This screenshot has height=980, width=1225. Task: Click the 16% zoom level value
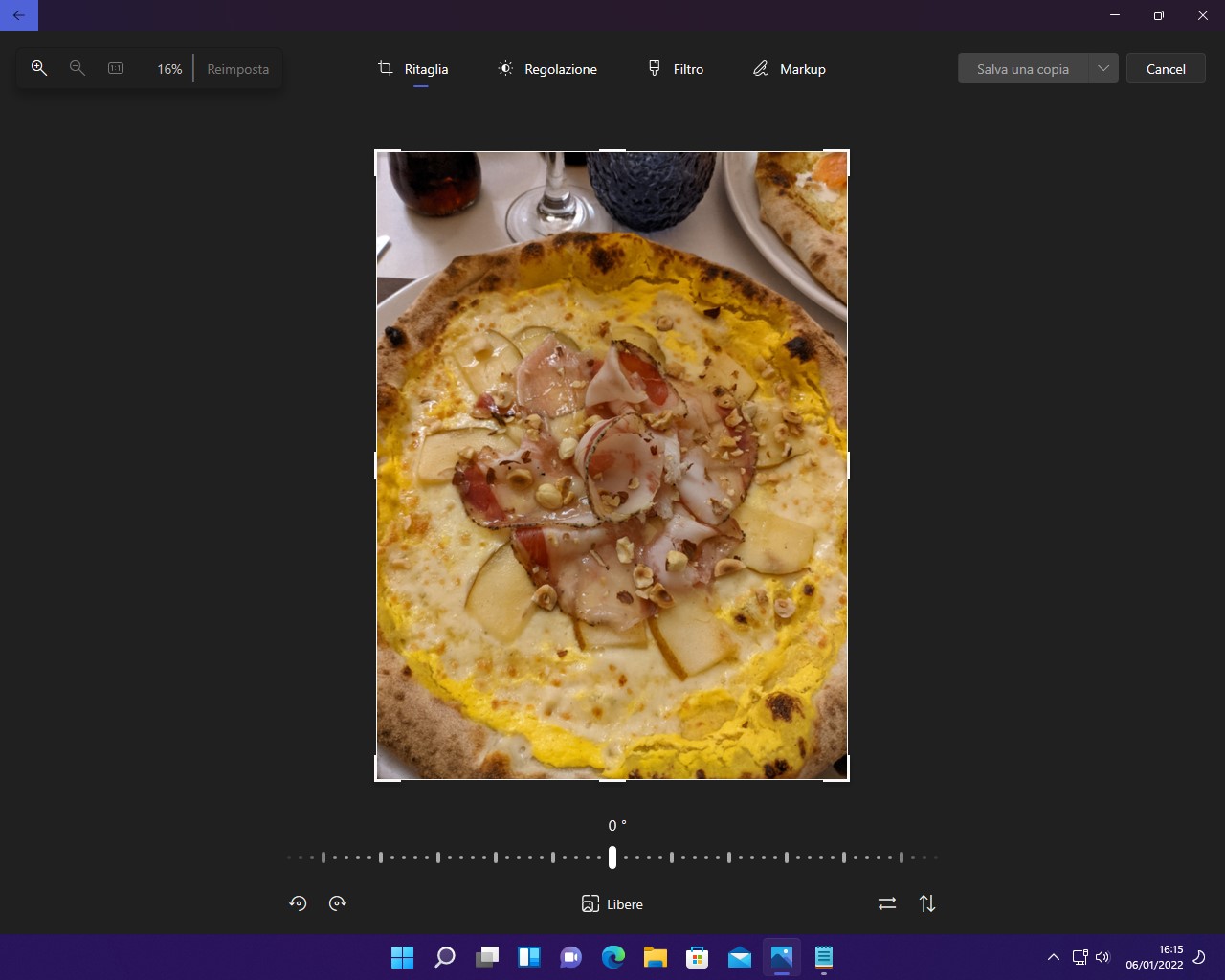pos(169,69)
